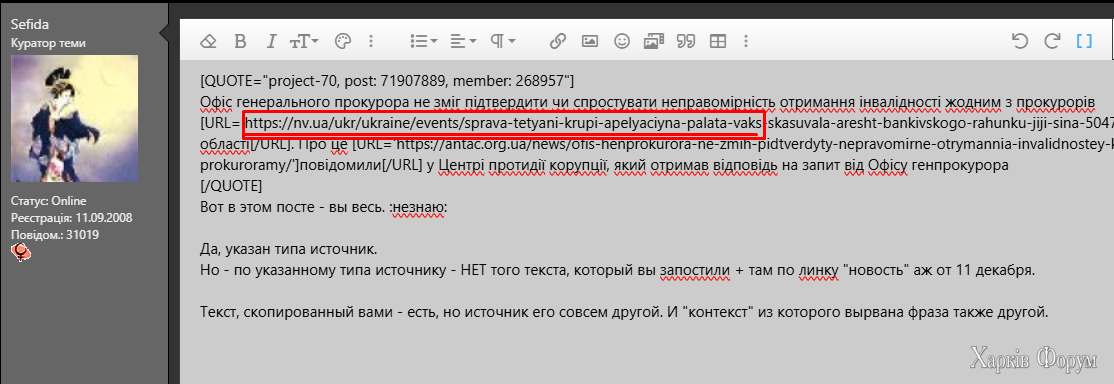Open more insert options (three dots after table)
Image resolution: width=1114 pixels, height=384 pixels.
745,41
